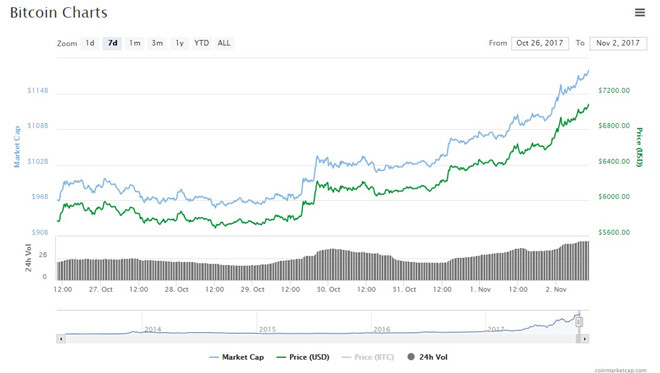Viewport: 660px width, 373px height.
Task: Toggle Price (BTC) series in legend
Action: pyautogui.click(x=368, y=357)
